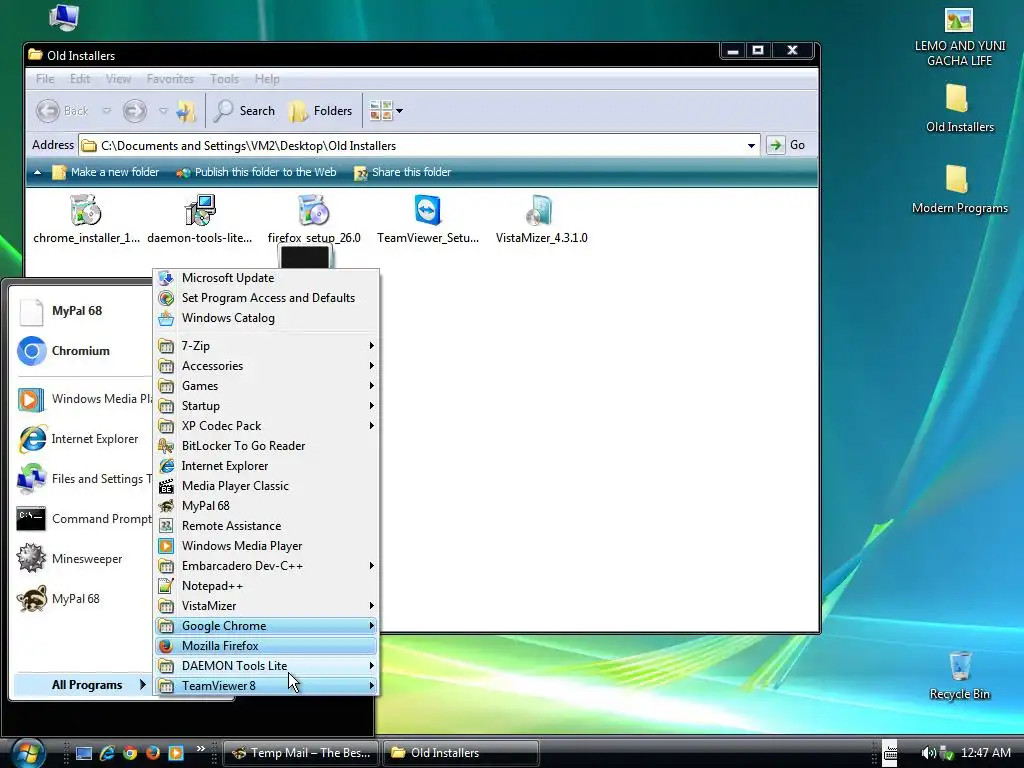Open Set Program Access and Defaults
Image resolution: width=1024 pixels, height=768 pixels.
(x=266, y=298)
